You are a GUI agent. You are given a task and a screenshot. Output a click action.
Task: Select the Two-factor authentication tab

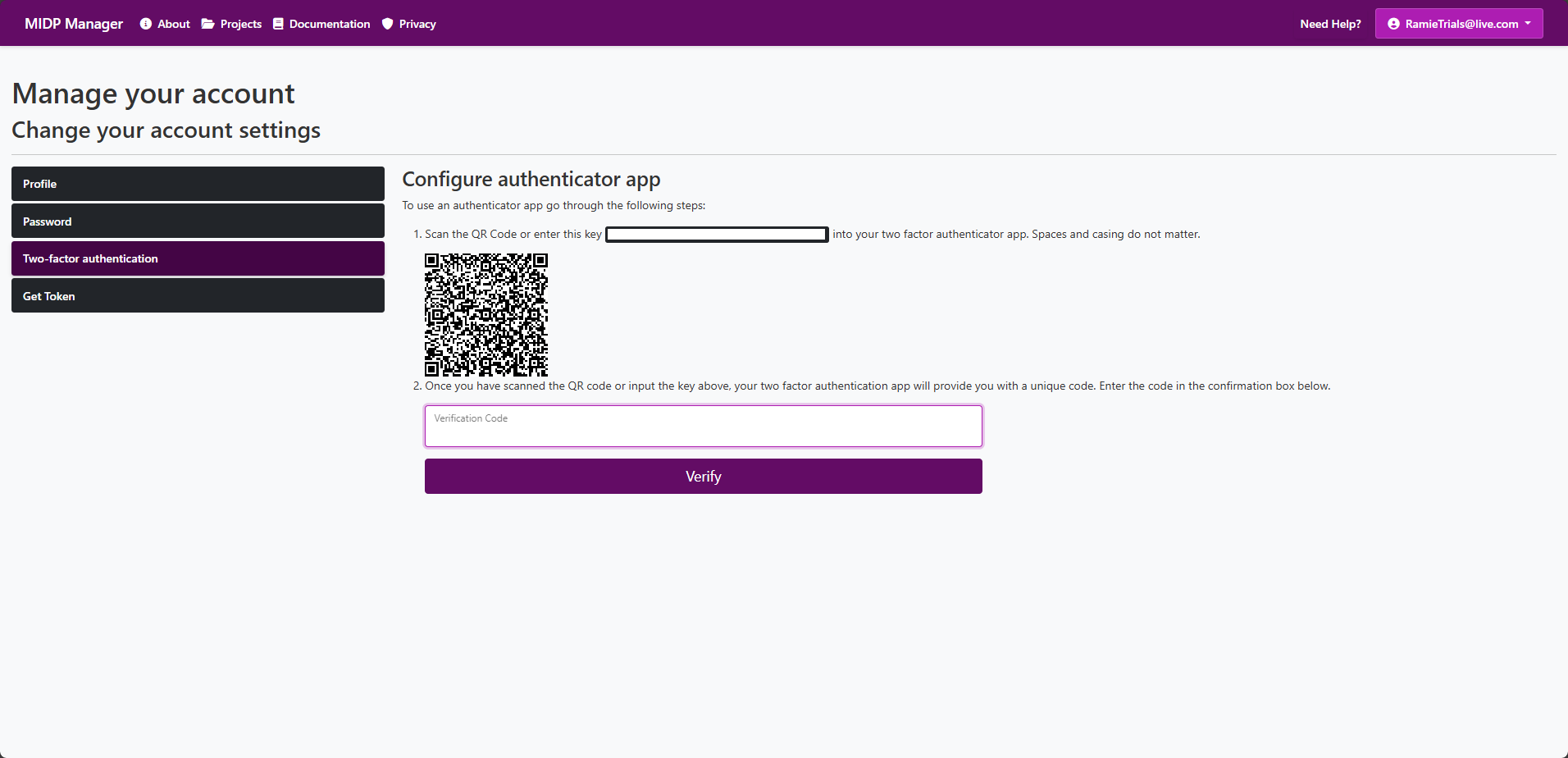click(198, 258)
